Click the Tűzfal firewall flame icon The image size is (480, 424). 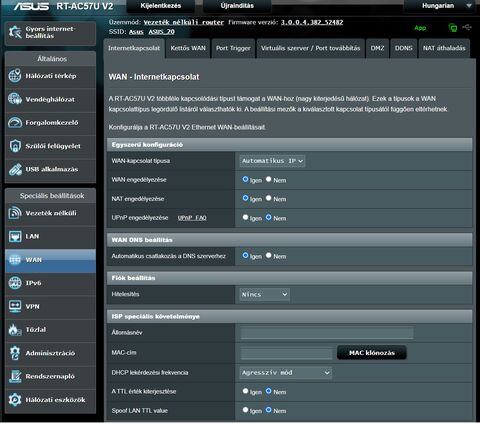(15, 330)
